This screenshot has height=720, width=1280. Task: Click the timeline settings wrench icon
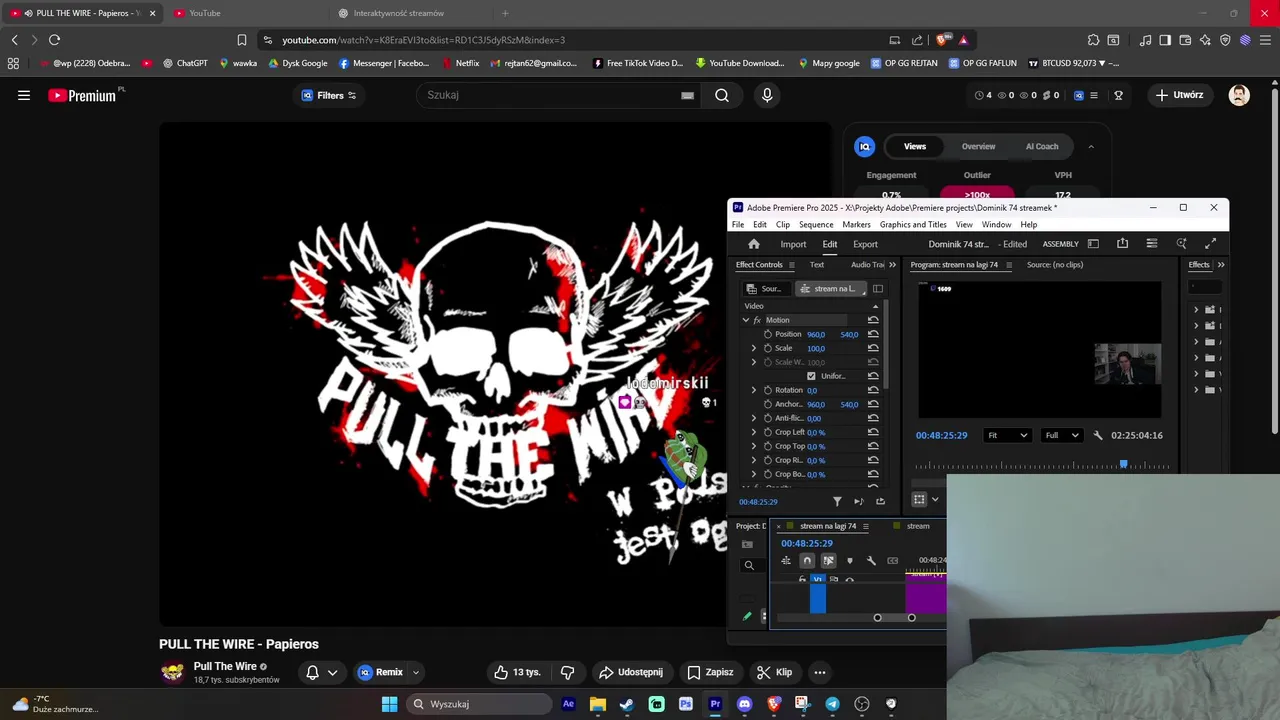[871, 561]
